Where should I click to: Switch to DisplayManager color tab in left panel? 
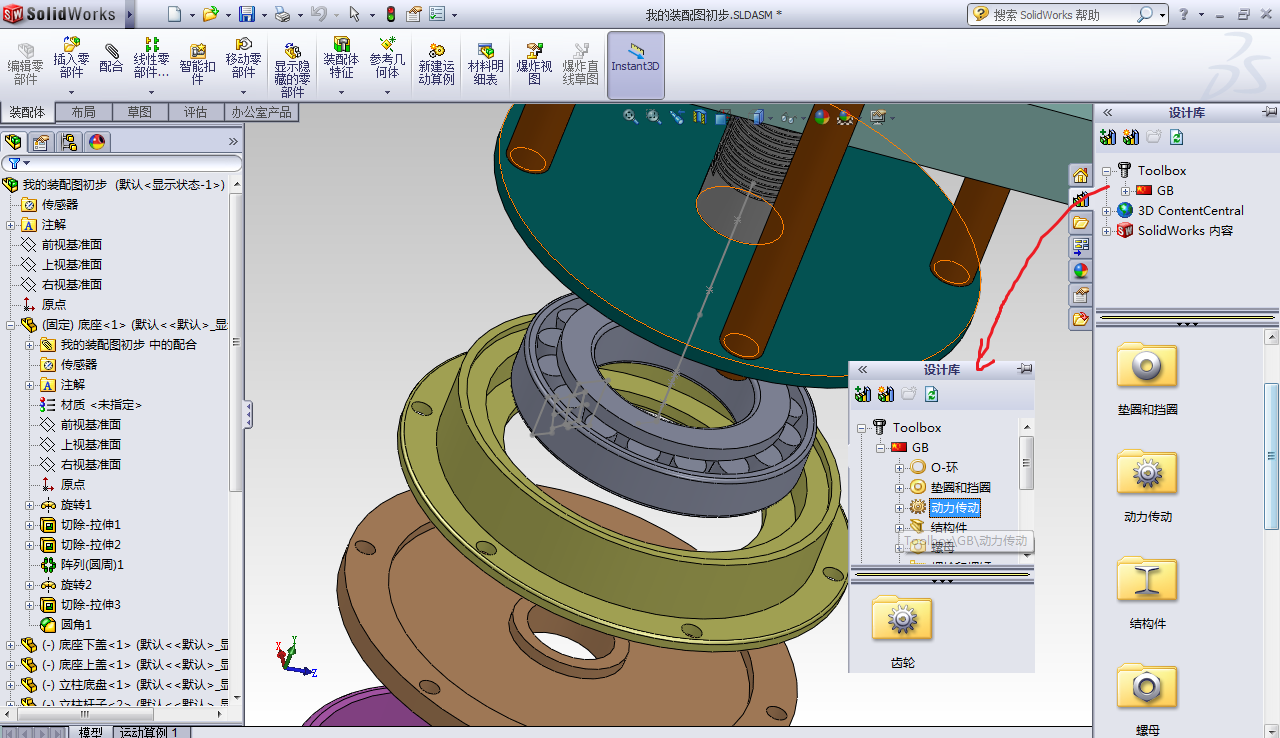point(97,142)
